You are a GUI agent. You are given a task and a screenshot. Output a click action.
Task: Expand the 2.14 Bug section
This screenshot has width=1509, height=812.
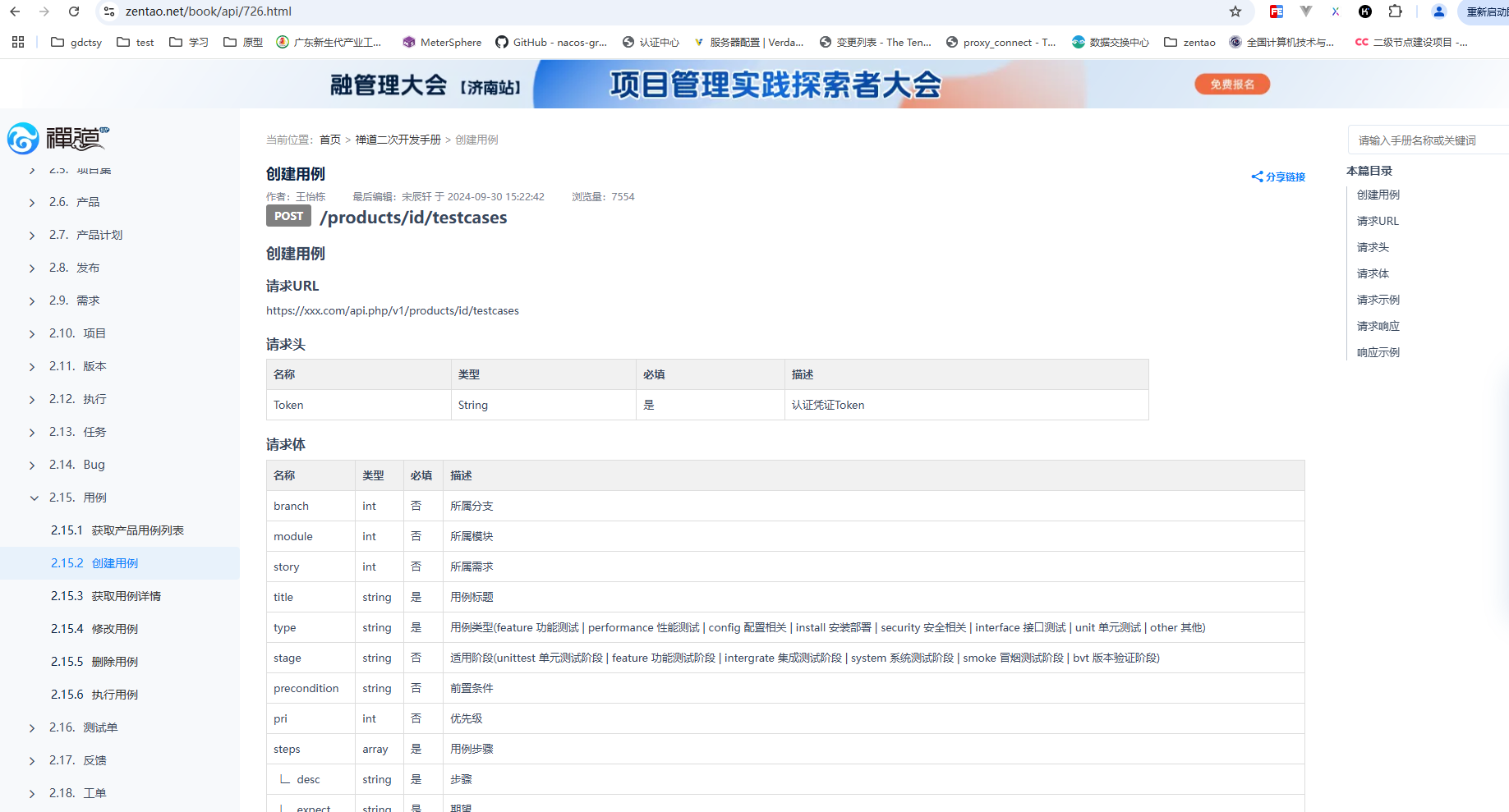(32, 465)
